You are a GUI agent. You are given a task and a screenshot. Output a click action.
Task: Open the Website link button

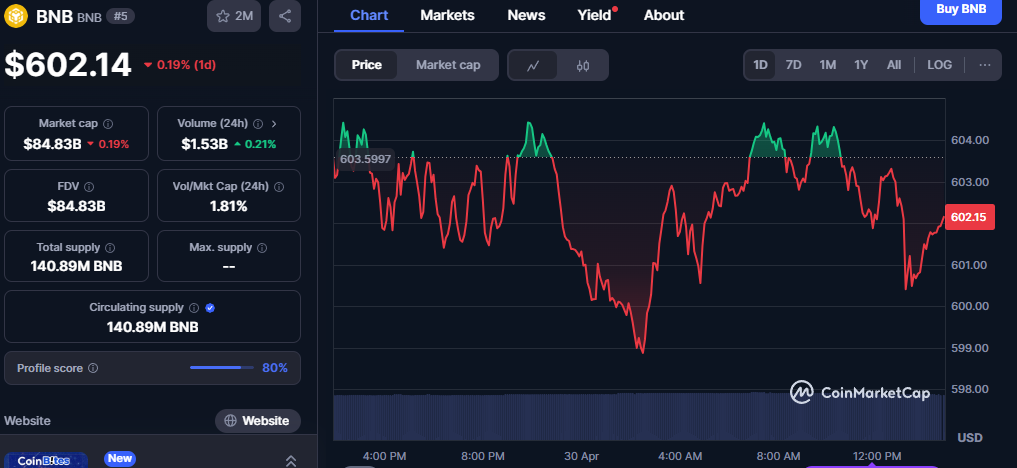pos(257,421)
